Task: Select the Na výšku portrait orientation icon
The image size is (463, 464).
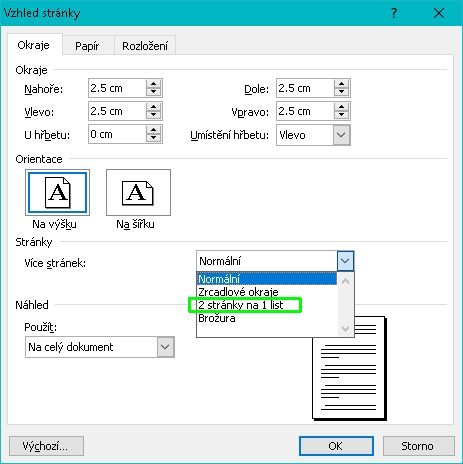Action: point(57,192)
